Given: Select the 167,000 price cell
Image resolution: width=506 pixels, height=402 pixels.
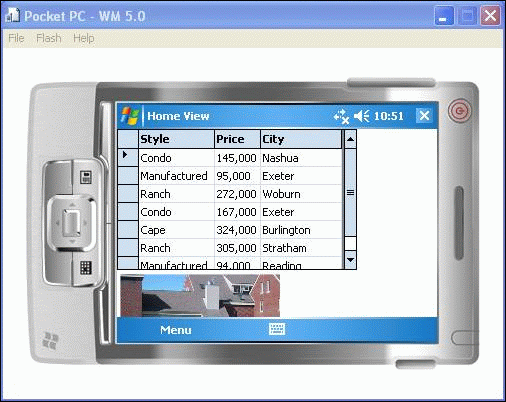Looking at the screenshot, I should (237, 212).
